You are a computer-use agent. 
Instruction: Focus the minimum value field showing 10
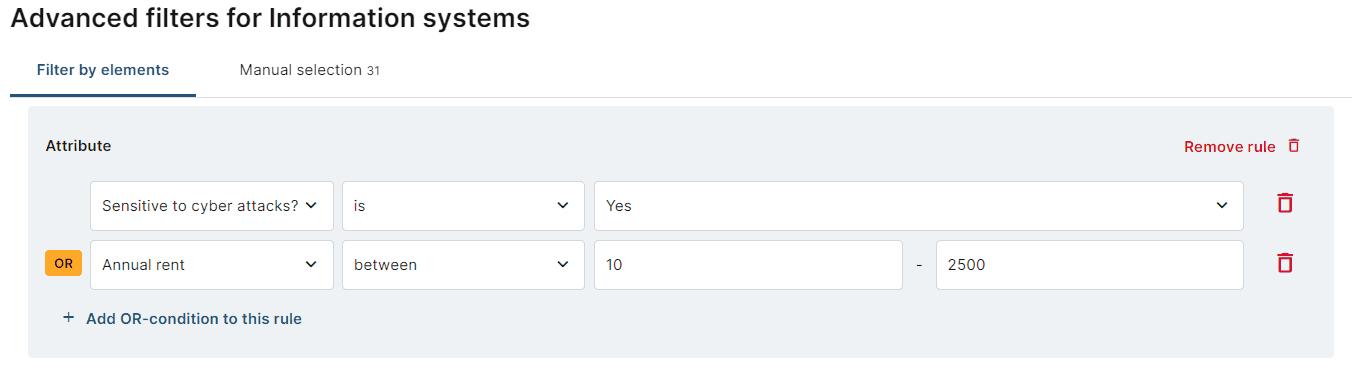(x=748, y=265)
